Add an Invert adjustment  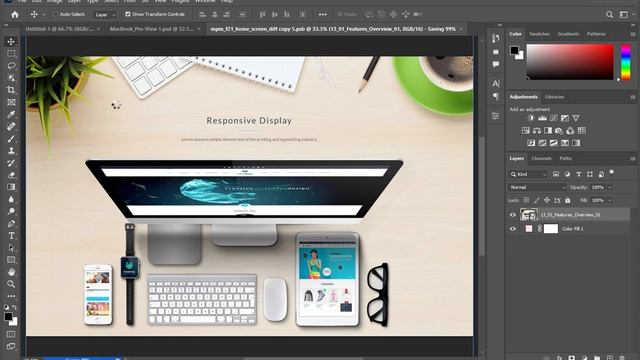531,143
